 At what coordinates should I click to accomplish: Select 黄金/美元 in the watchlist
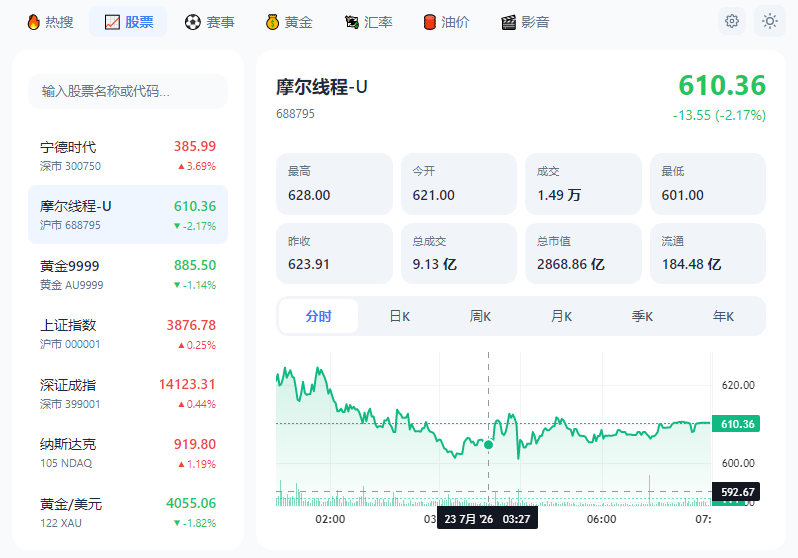128,513
